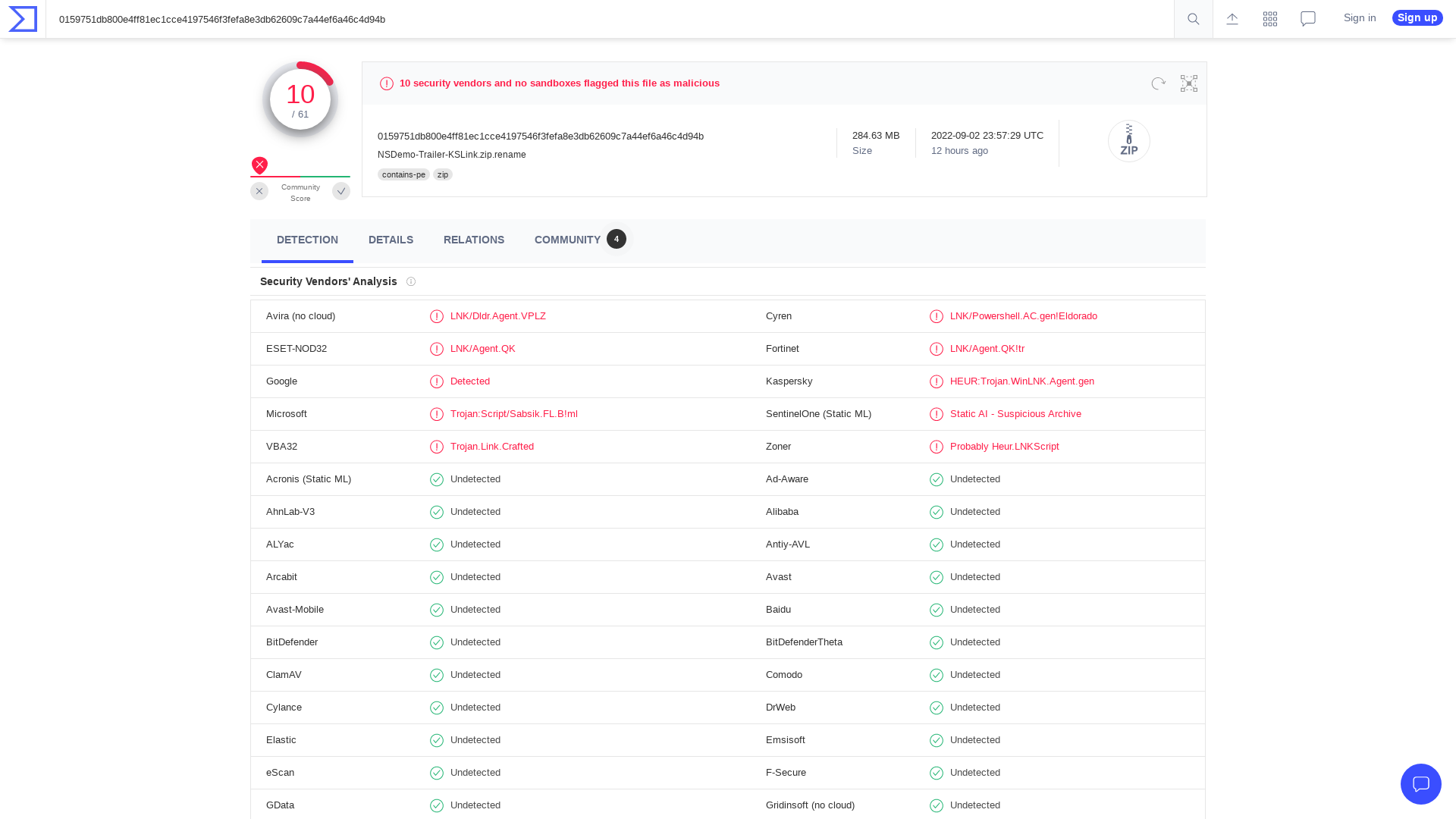1456x819 pixels.
Task: Open the VT tools grid icon
Action: [1269, 18]
